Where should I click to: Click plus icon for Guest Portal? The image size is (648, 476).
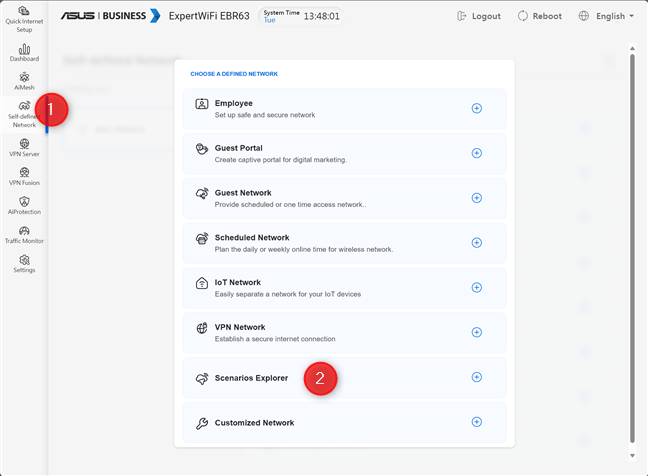click(x=476, y=153)
